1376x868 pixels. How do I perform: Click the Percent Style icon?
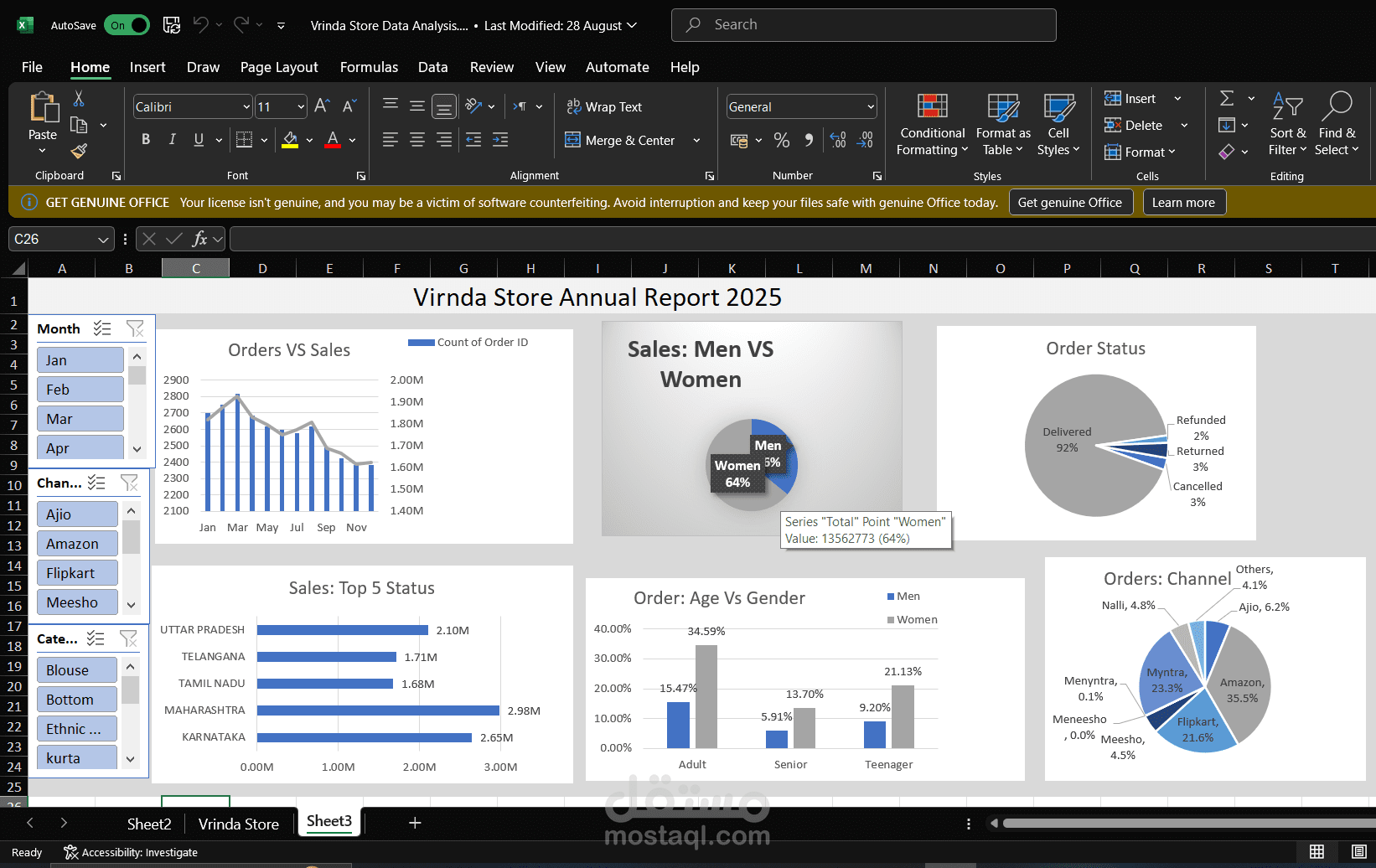coord(782,140)
